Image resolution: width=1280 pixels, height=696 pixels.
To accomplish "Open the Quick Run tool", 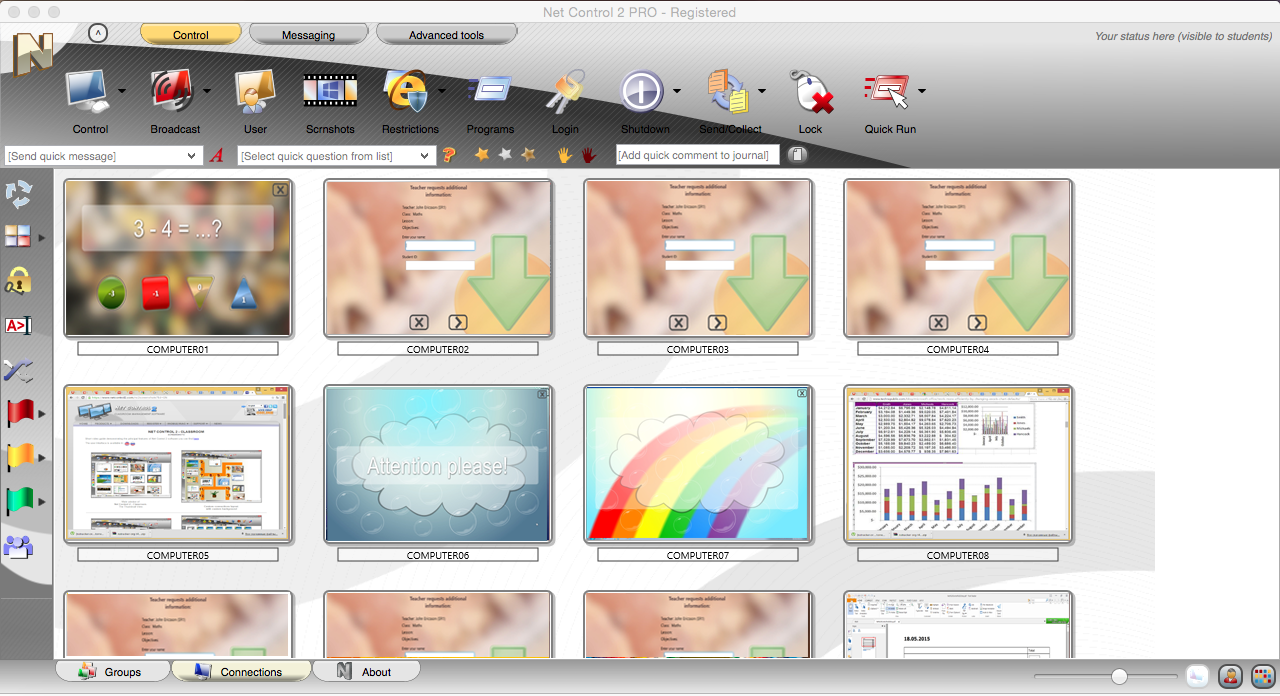I will coord(888,91).
